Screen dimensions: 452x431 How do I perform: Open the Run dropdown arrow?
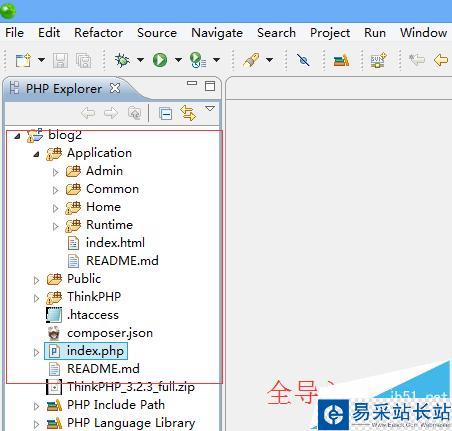coord(178,60)
